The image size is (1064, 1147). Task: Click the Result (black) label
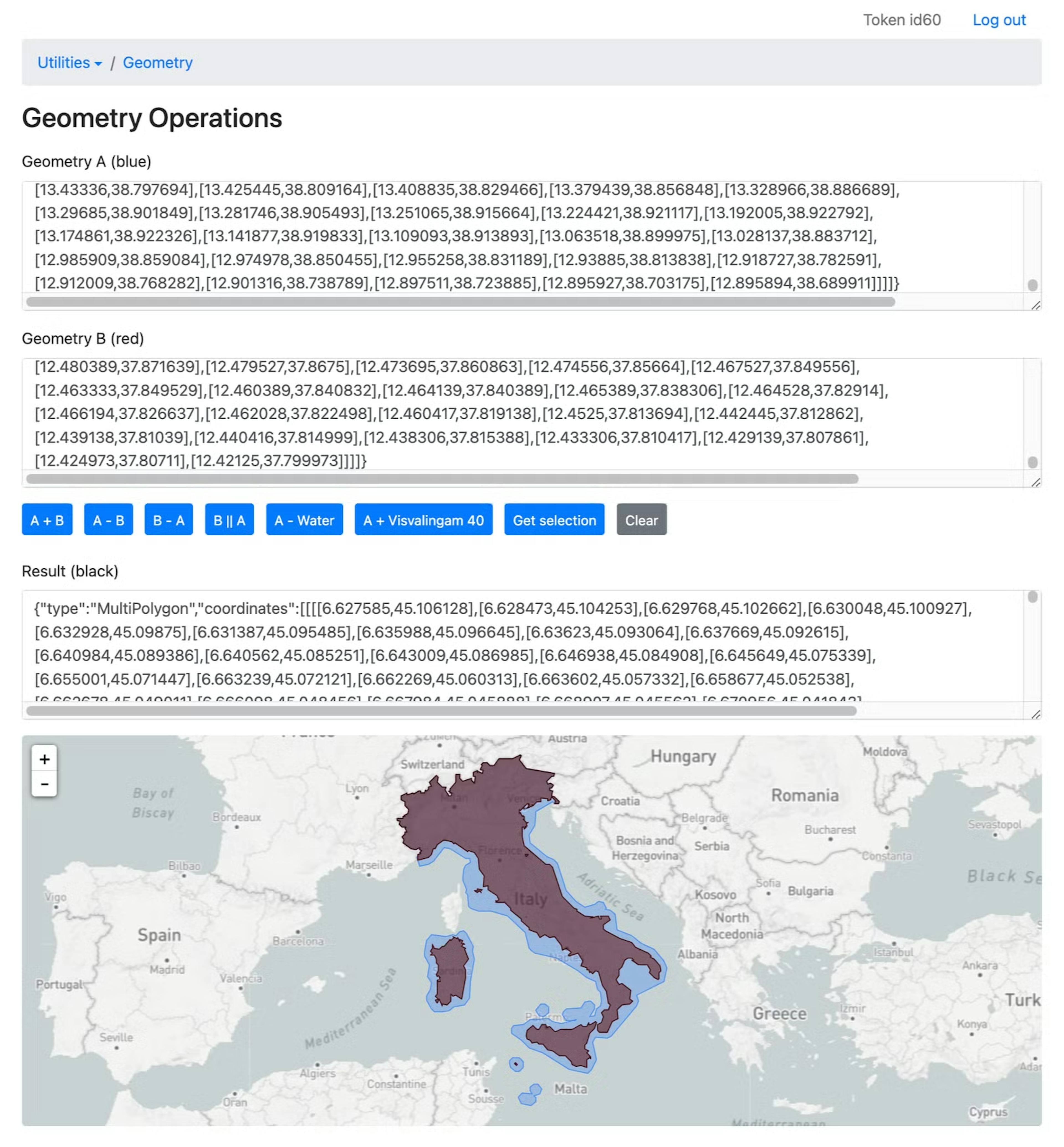coord(70,571)
